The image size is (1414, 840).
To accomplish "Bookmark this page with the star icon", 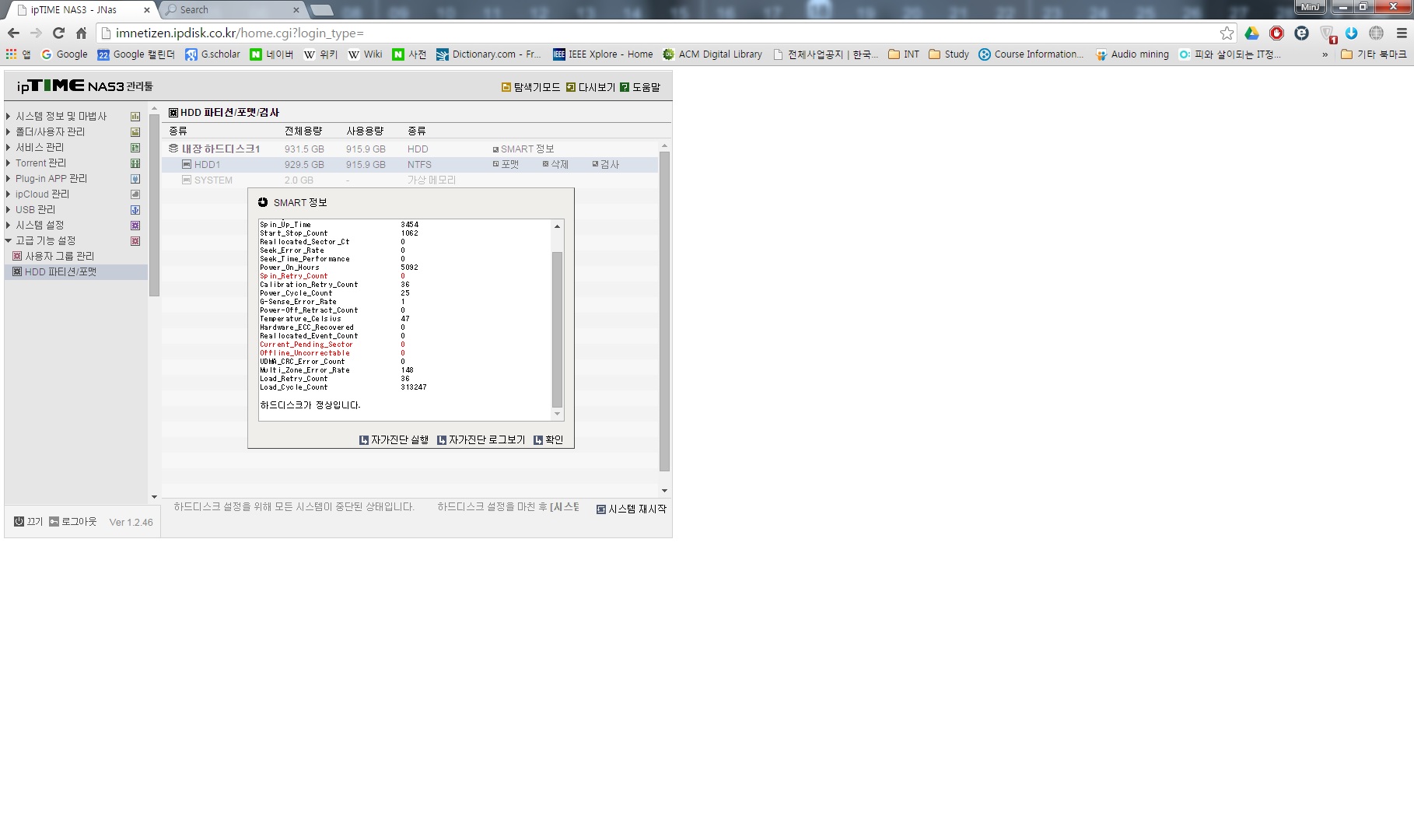I will point(1227,33).
